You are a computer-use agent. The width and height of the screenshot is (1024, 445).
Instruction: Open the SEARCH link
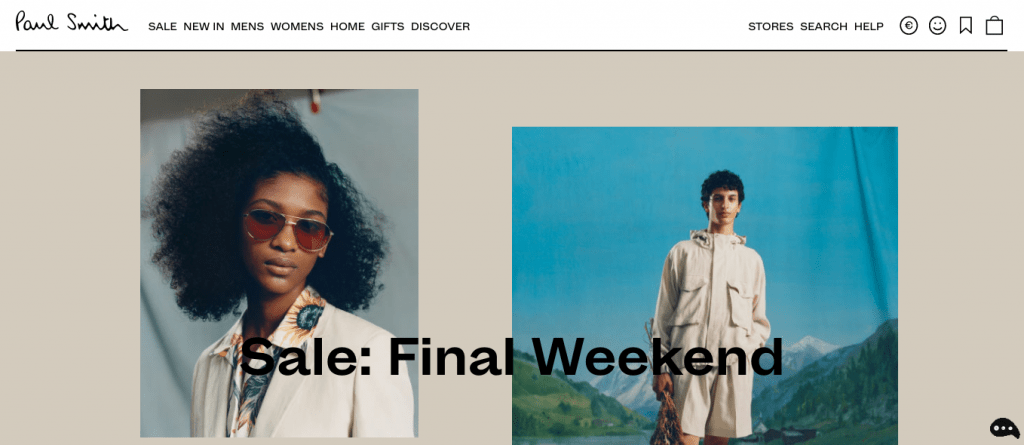pyautogui.click(x=824, y=27)
